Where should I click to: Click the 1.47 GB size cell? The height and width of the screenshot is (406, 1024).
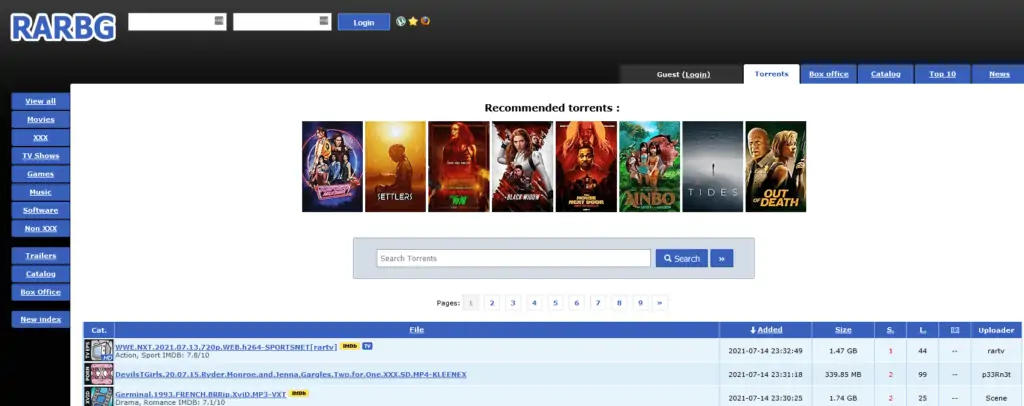[x=842, y=351]
